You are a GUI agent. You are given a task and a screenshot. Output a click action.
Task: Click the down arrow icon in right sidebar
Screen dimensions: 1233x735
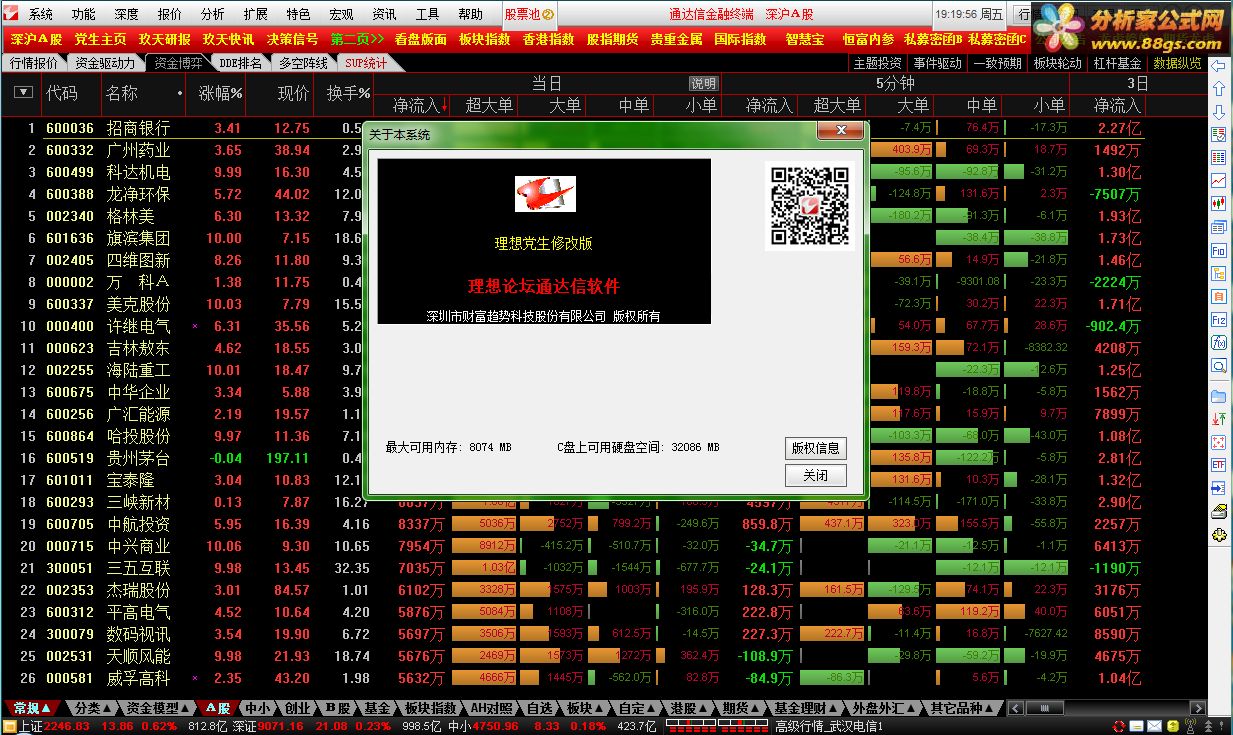point(1218,112)
